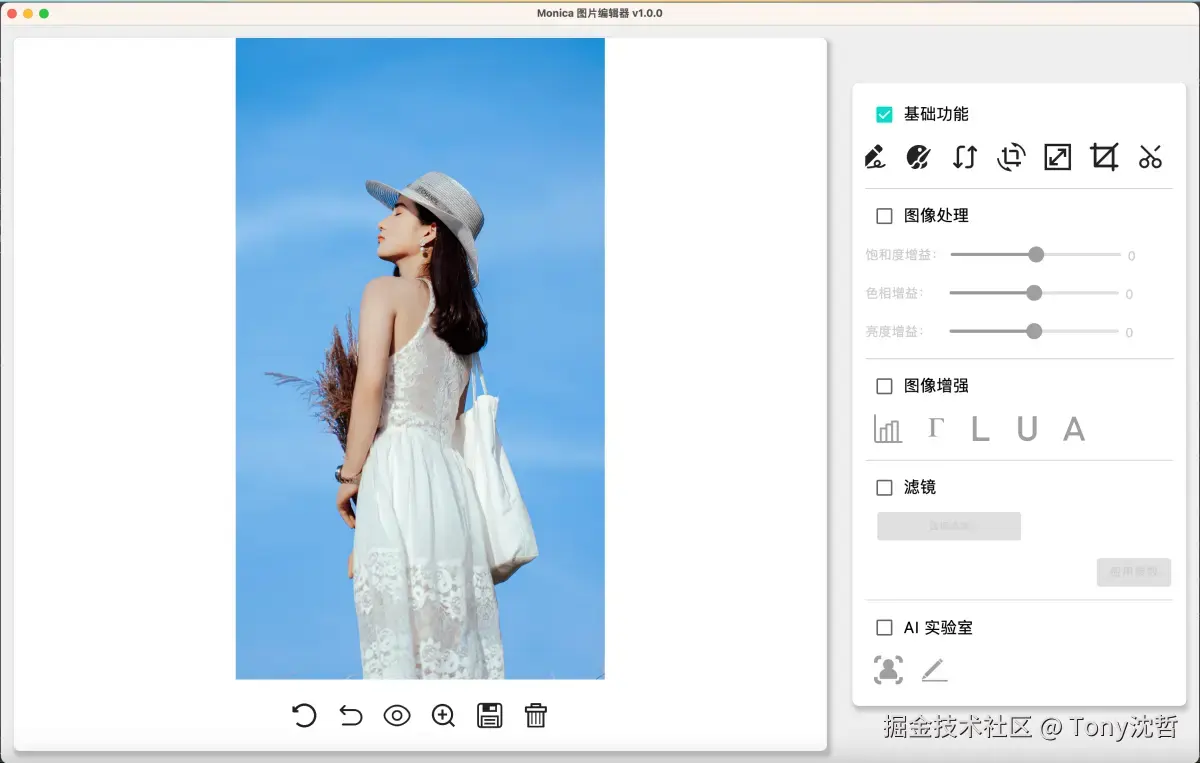Apply the U enhancement option

[1027, 429]
